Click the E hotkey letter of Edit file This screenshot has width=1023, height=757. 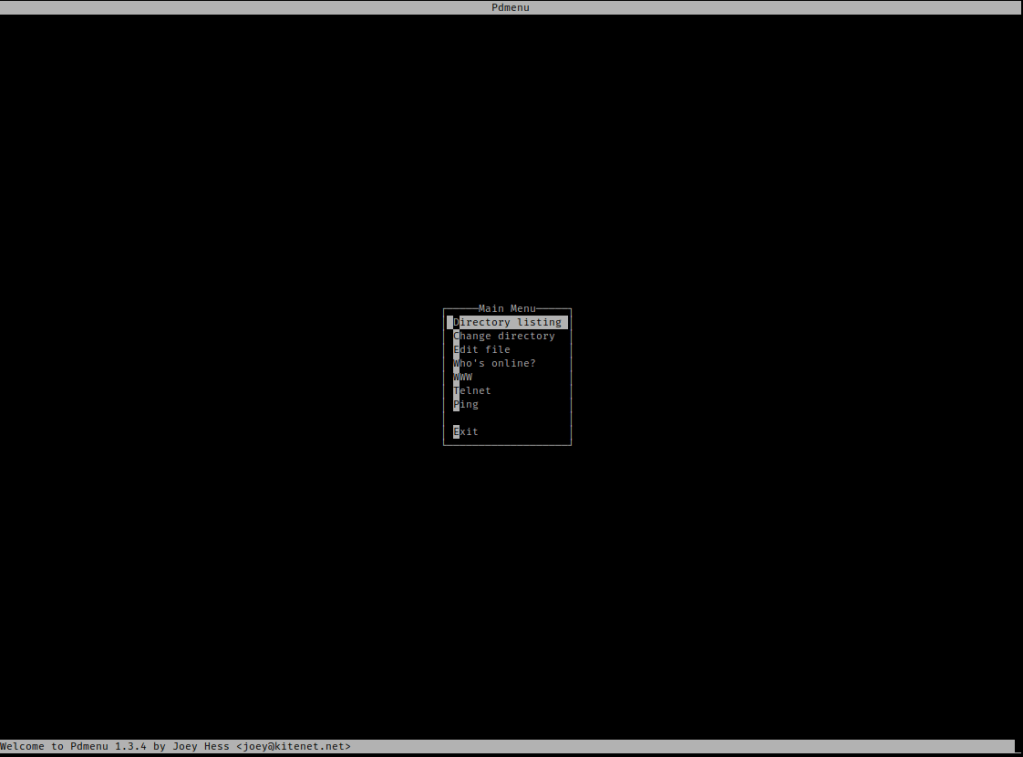456,350
